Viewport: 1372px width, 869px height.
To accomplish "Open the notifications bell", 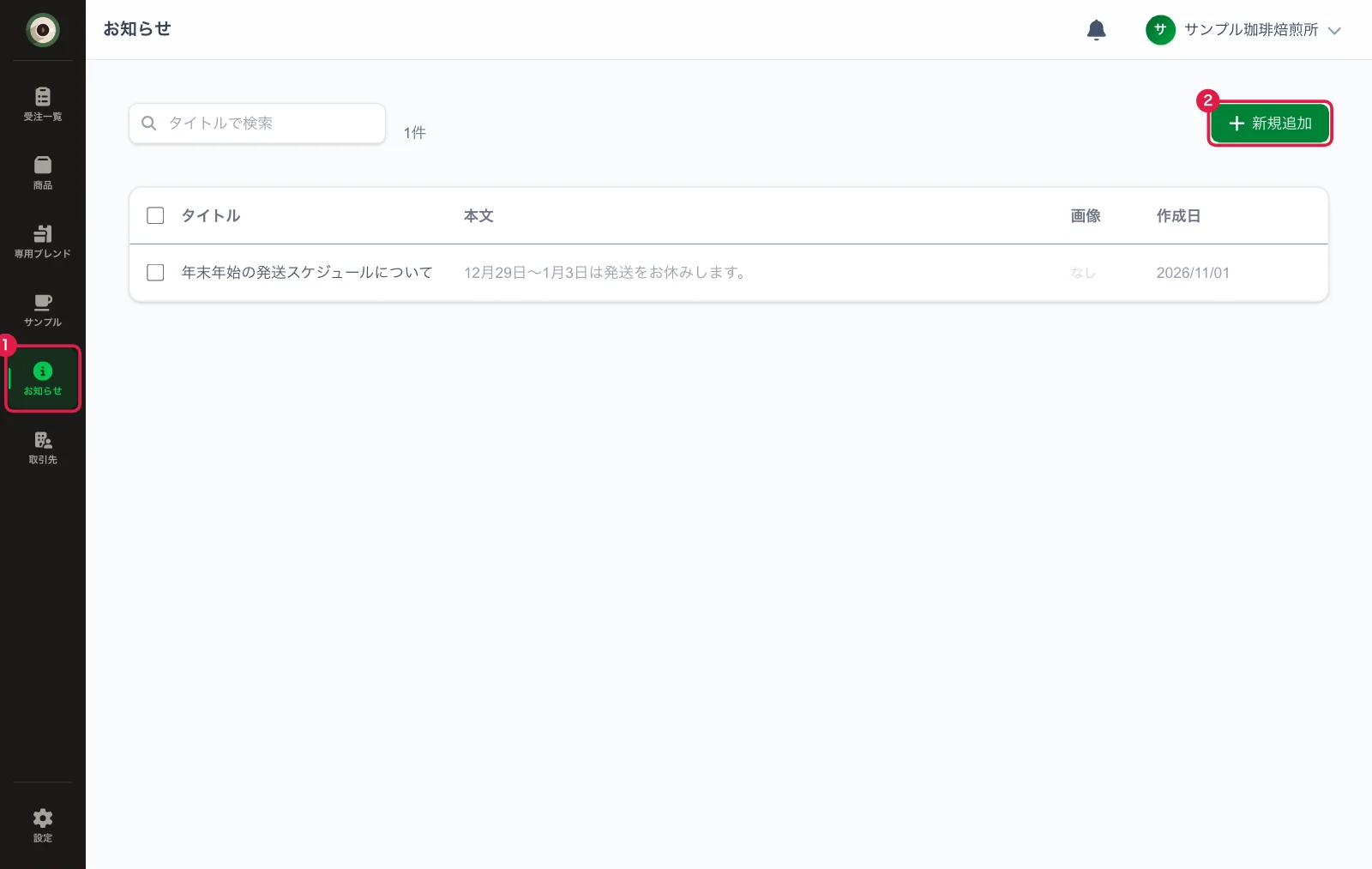I will click(1096, 30).
